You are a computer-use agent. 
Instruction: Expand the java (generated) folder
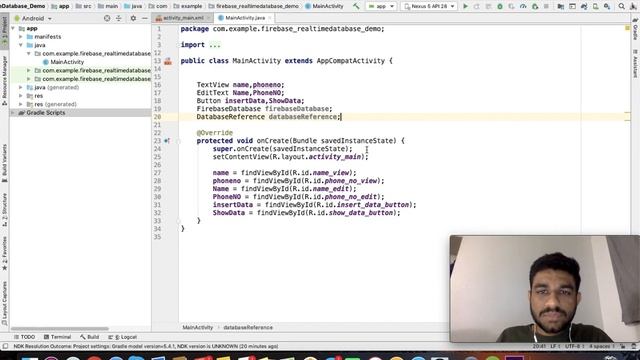click(x=21, y=87)
